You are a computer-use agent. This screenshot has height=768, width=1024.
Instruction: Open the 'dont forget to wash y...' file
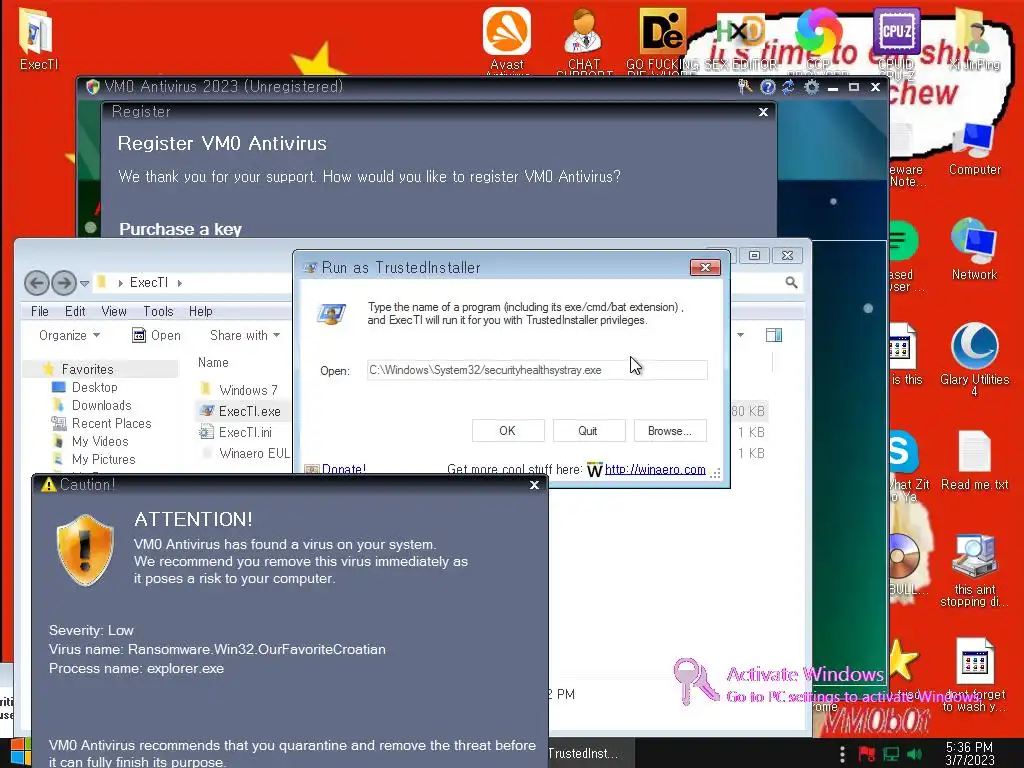974,675
